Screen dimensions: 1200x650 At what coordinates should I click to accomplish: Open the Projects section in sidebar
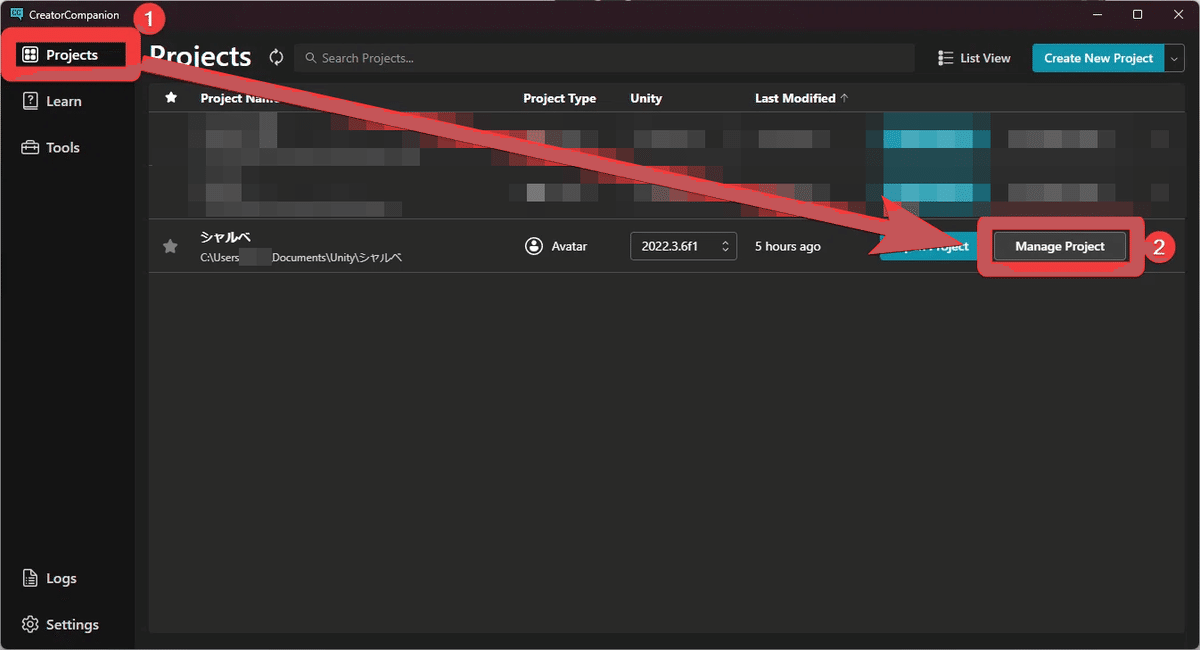pyautogui.click(x=70, y=55)
